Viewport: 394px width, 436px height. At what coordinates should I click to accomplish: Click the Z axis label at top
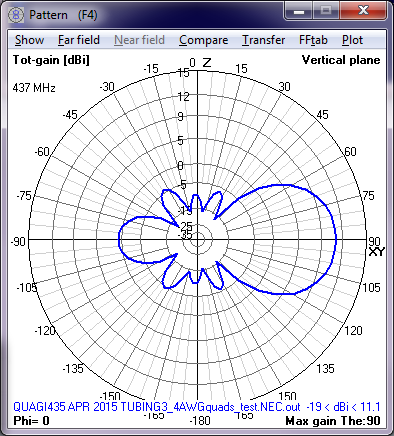(207, 63)
